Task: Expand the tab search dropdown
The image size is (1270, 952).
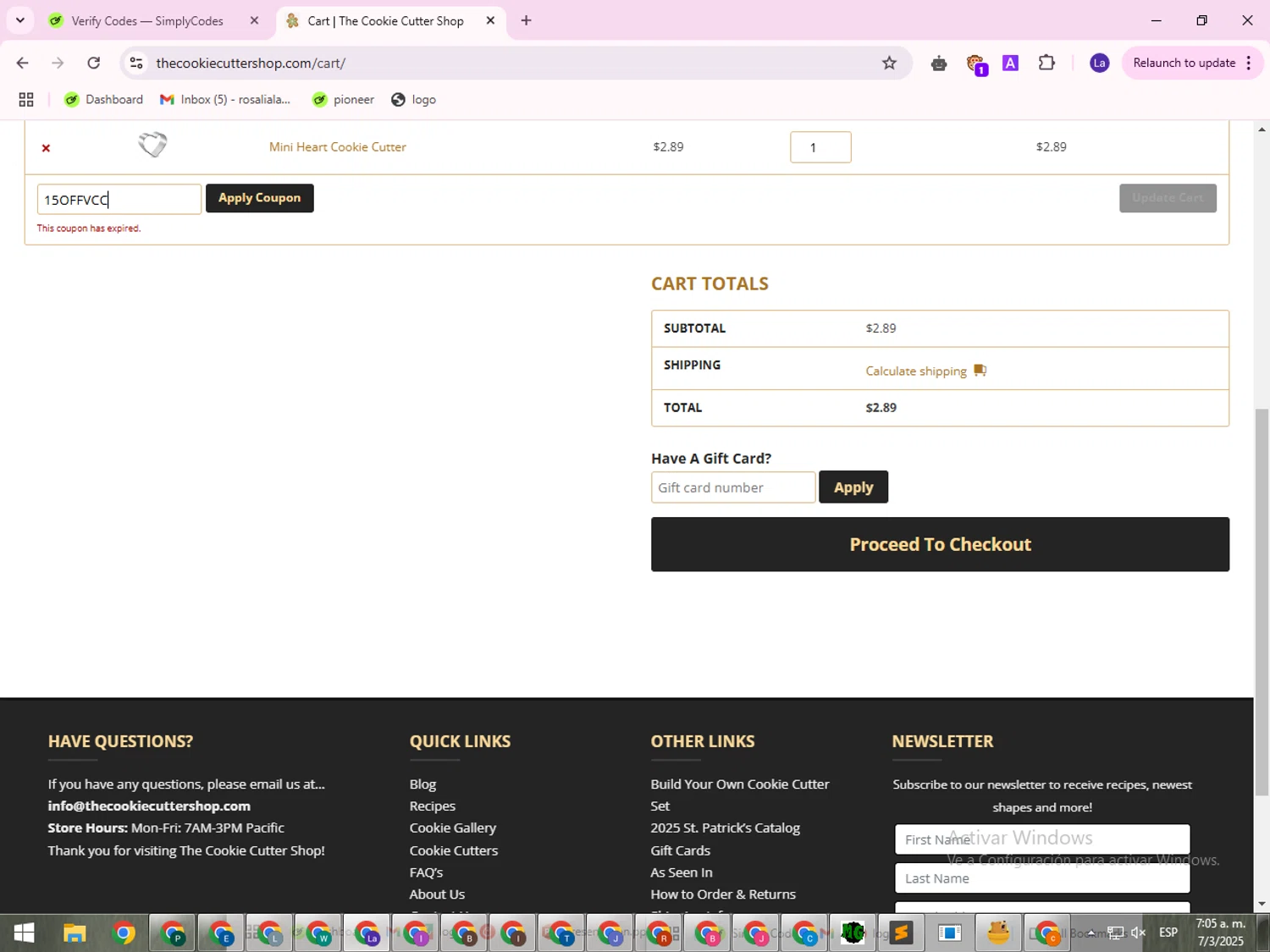Action: 20,20
